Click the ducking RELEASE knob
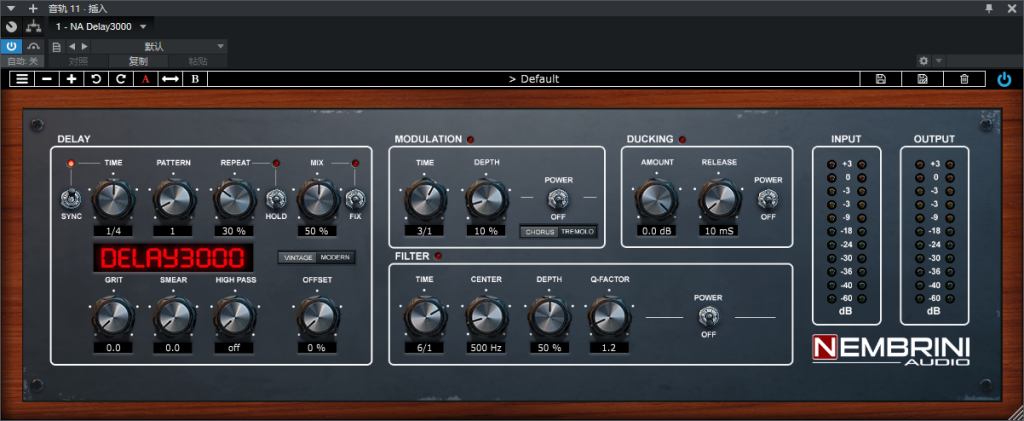The height and width of the screenshot is (421, 1024). [719, 200]
